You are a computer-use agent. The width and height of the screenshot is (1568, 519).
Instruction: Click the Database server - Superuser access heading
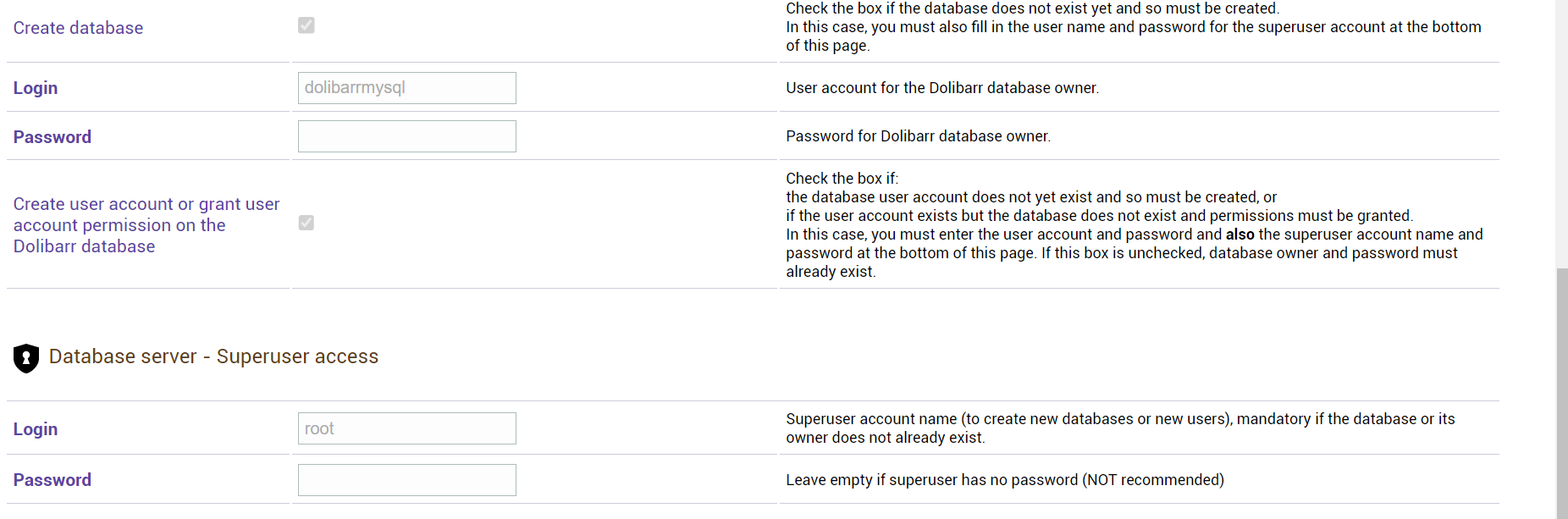pyautogui.click(x=213, y=356)
